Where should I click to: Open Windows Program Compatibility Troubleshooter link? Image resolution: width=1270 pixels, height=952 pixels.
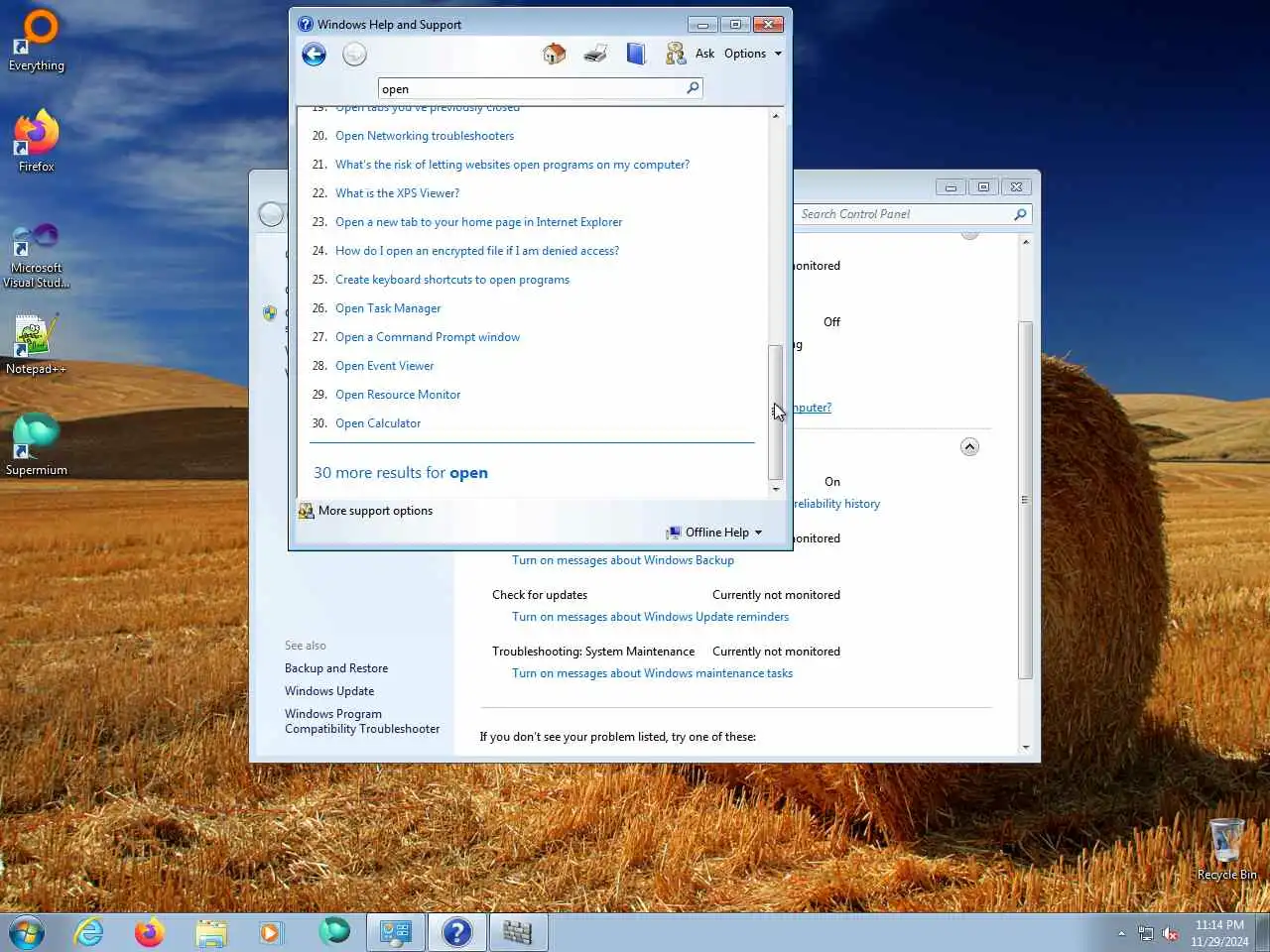[x=362, y=721]
